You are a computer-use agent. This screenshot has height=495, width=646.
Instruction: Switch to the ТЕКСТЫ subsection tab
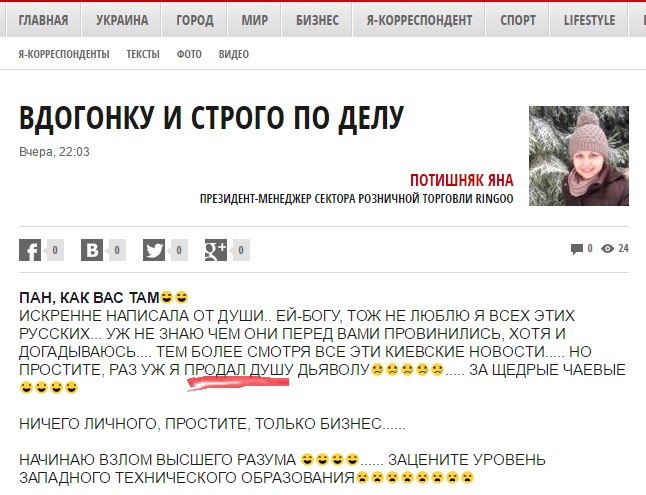tap(143, 54)
